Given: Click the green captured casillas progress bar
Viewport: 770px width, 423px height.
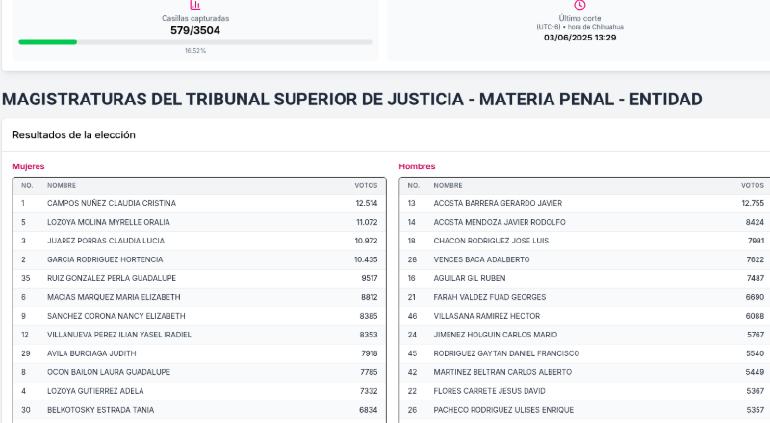Looking at the screenshot, I should pyautogui.click(x=48, y=42).
